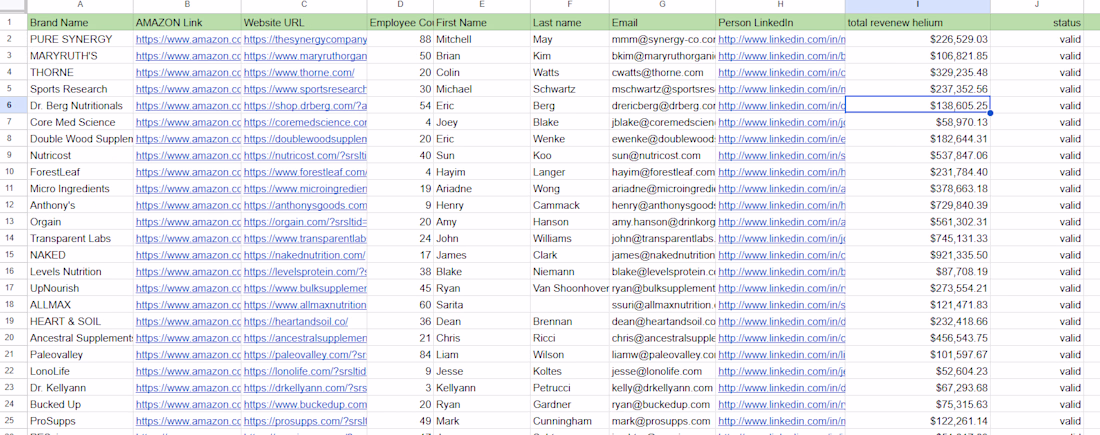This screenshot has height=435, width=1100.
Task: Select the employee count 88 cell
Action: (400, 39)
